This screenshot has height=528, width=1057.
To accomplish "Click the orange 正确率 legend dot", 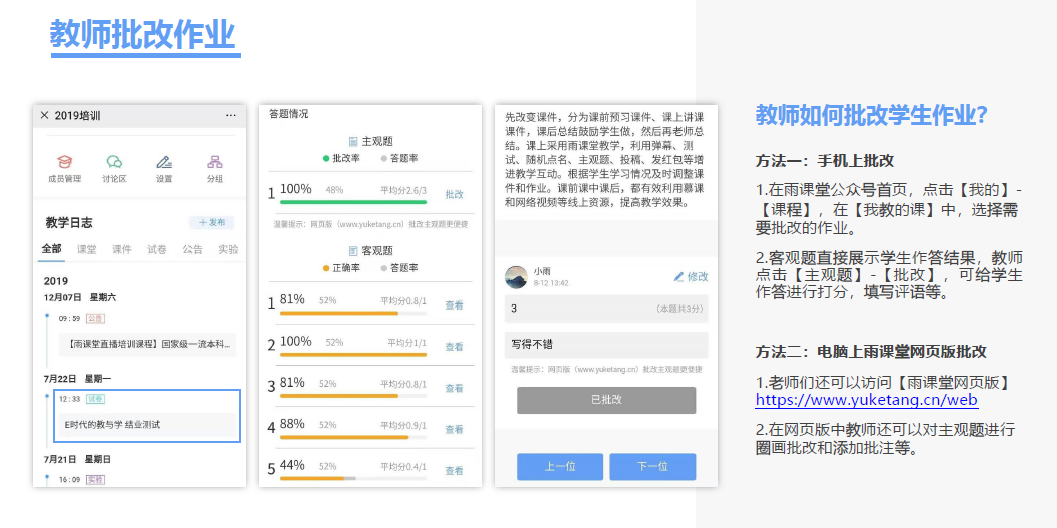I will (x=326, y=268).
